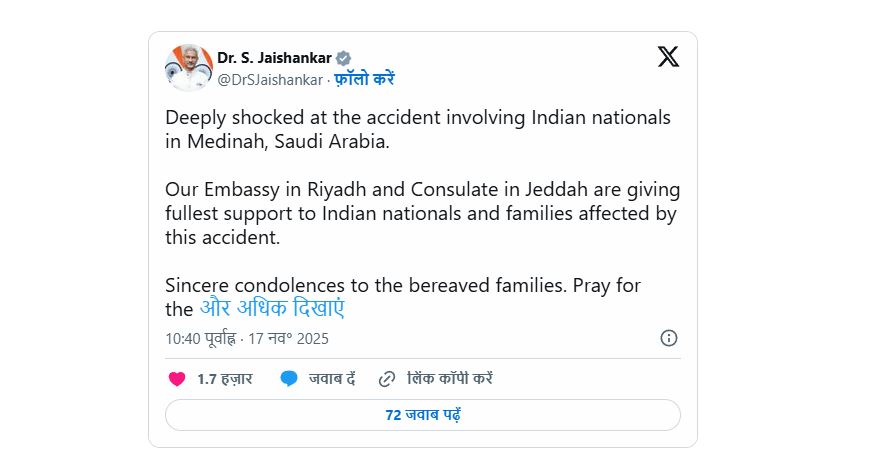
Task: Open the tweet info circle icon
Action: point(669,338)
